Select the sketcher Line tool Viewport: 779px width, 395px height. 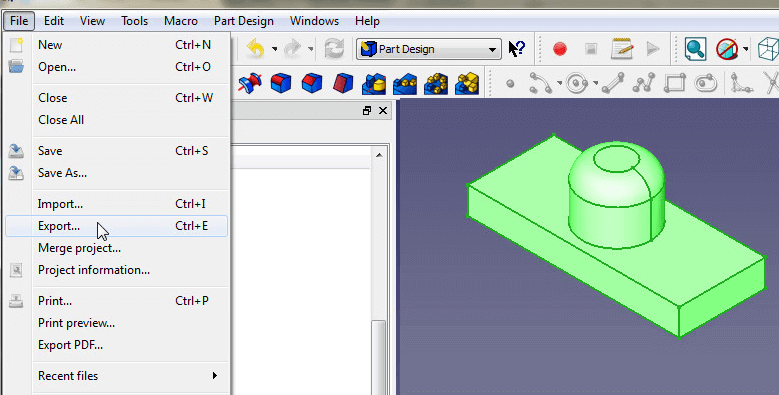tap(613, 83)
